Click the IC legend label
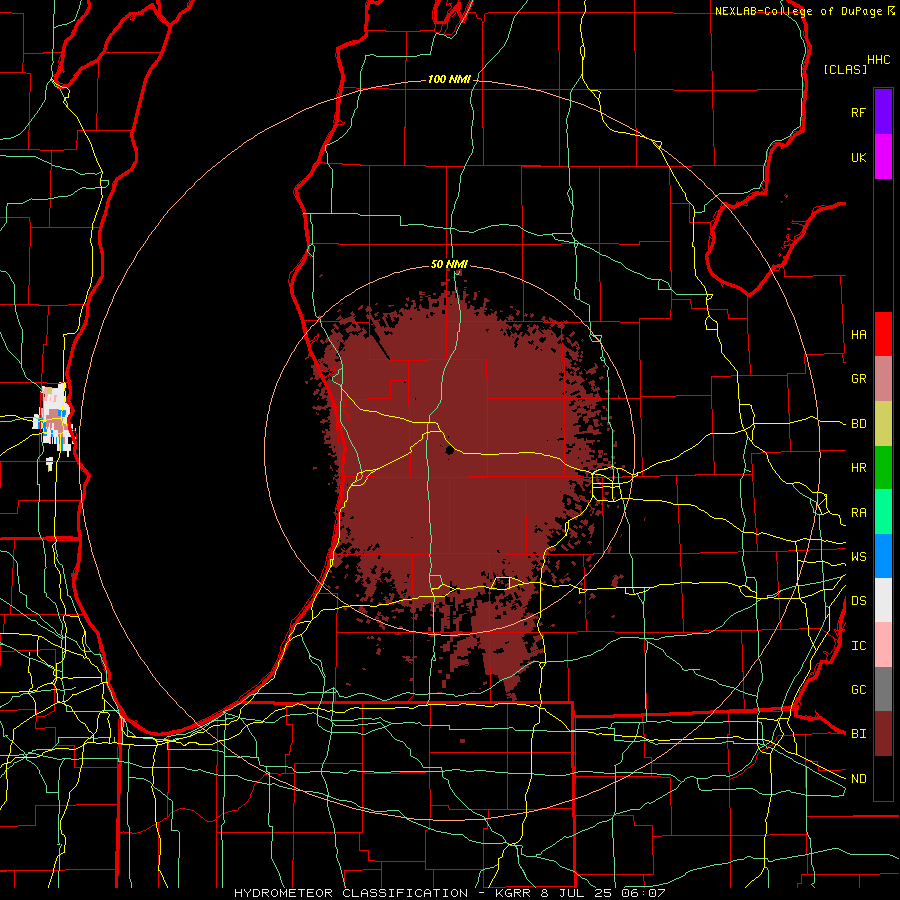The image size is (900, 900). (x=858, y=646)
